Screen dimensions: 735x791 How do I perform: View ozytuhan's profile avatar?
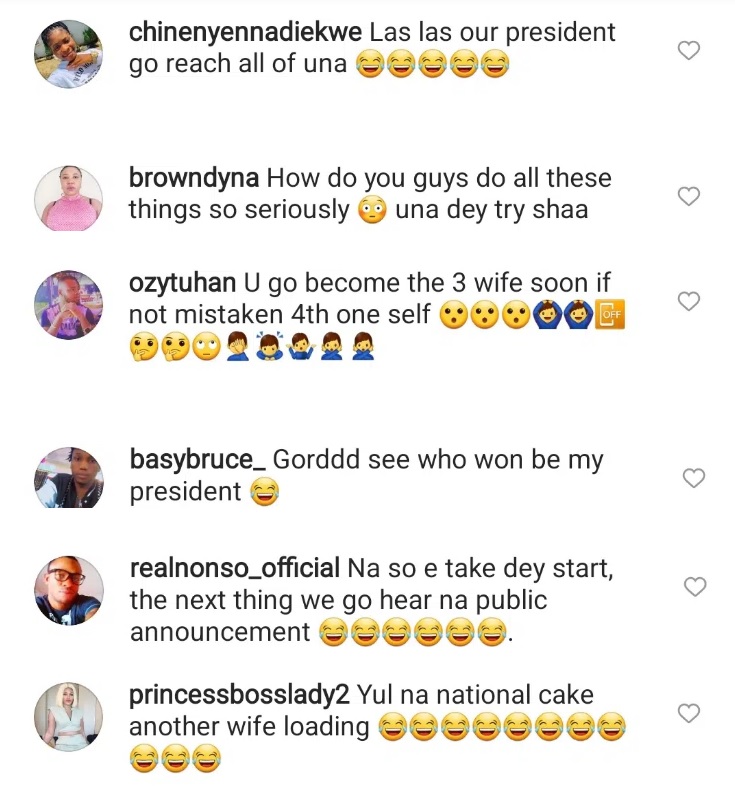pos(69,304)
